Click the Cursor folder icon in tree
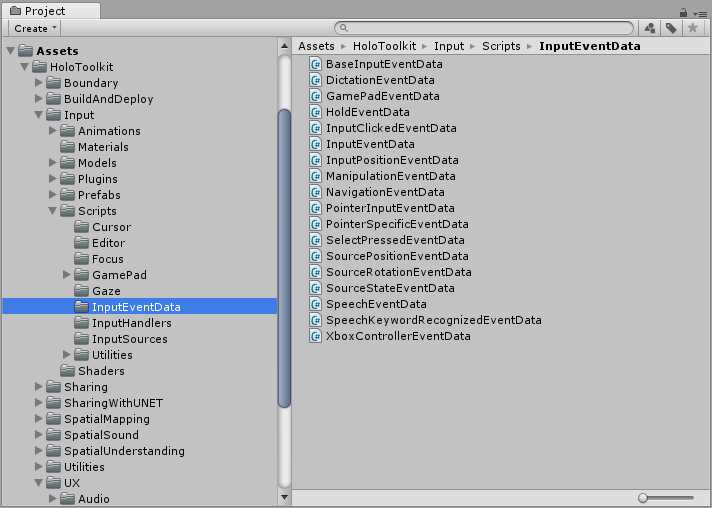Viewport: 712px width, 508px height. [x=82, y=227]
